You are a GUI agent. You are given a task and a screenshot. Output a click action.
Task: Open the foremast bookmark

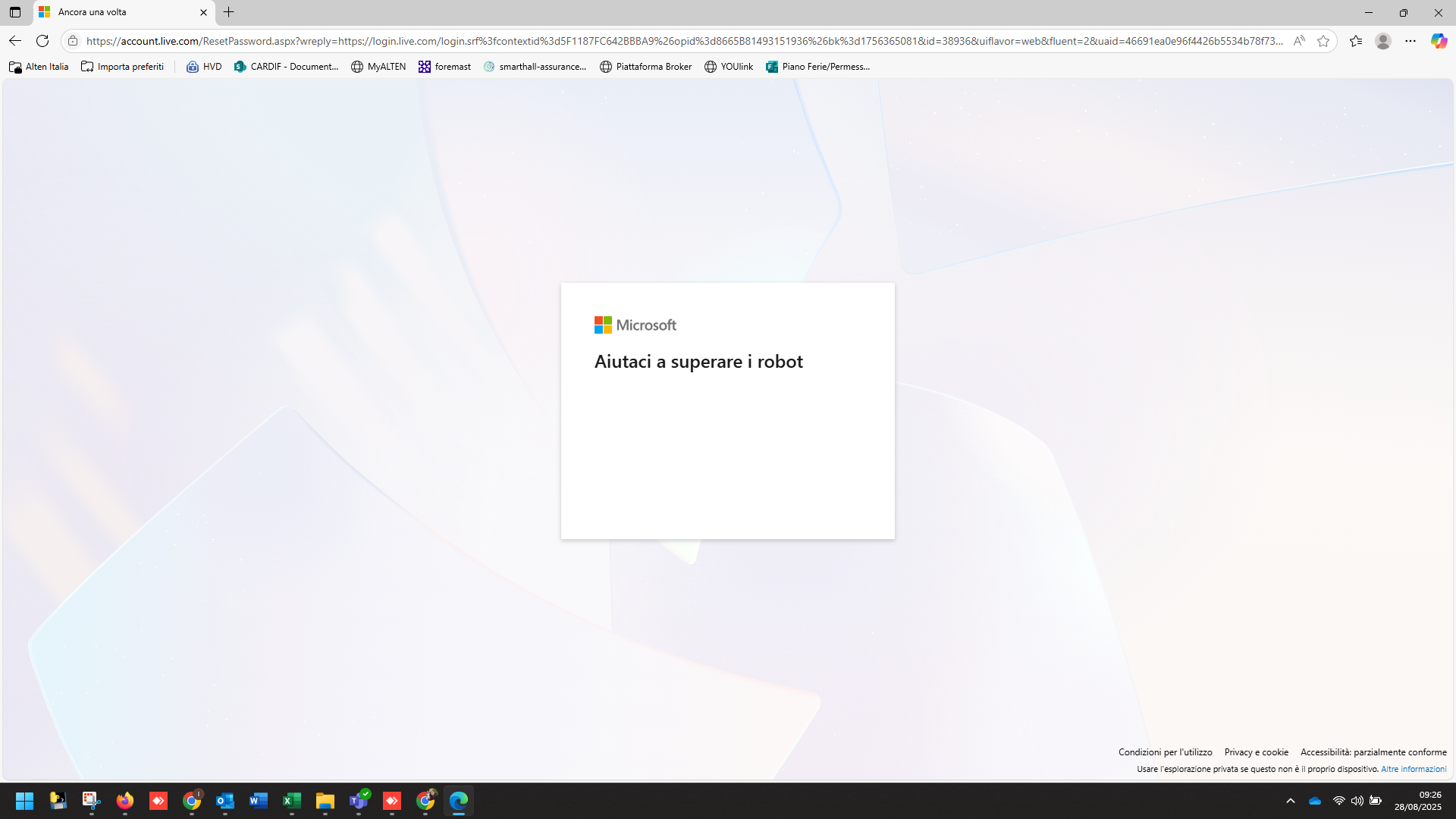tap(444, 67)
